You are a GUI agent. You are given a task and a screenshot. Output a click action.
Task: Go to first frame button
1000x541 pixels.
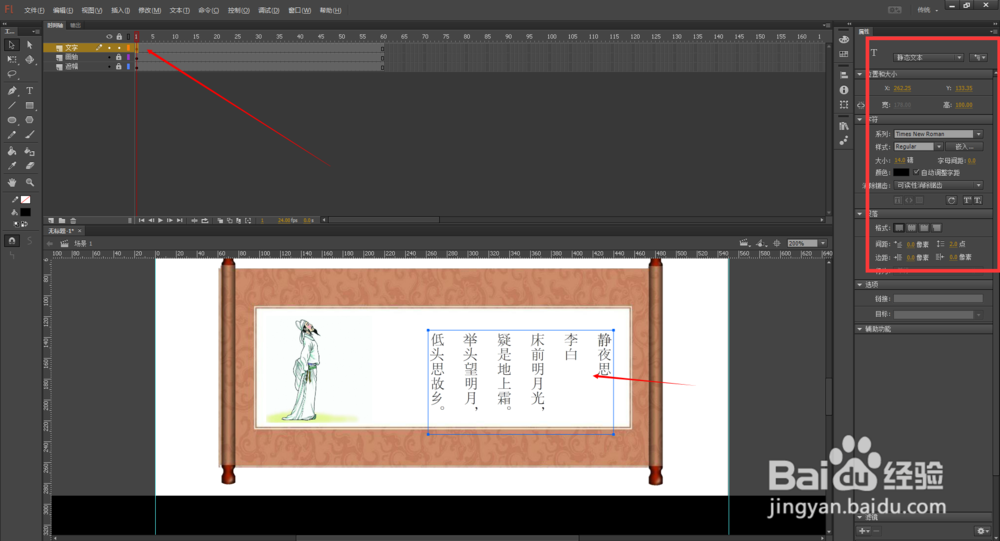pos(142,220)
